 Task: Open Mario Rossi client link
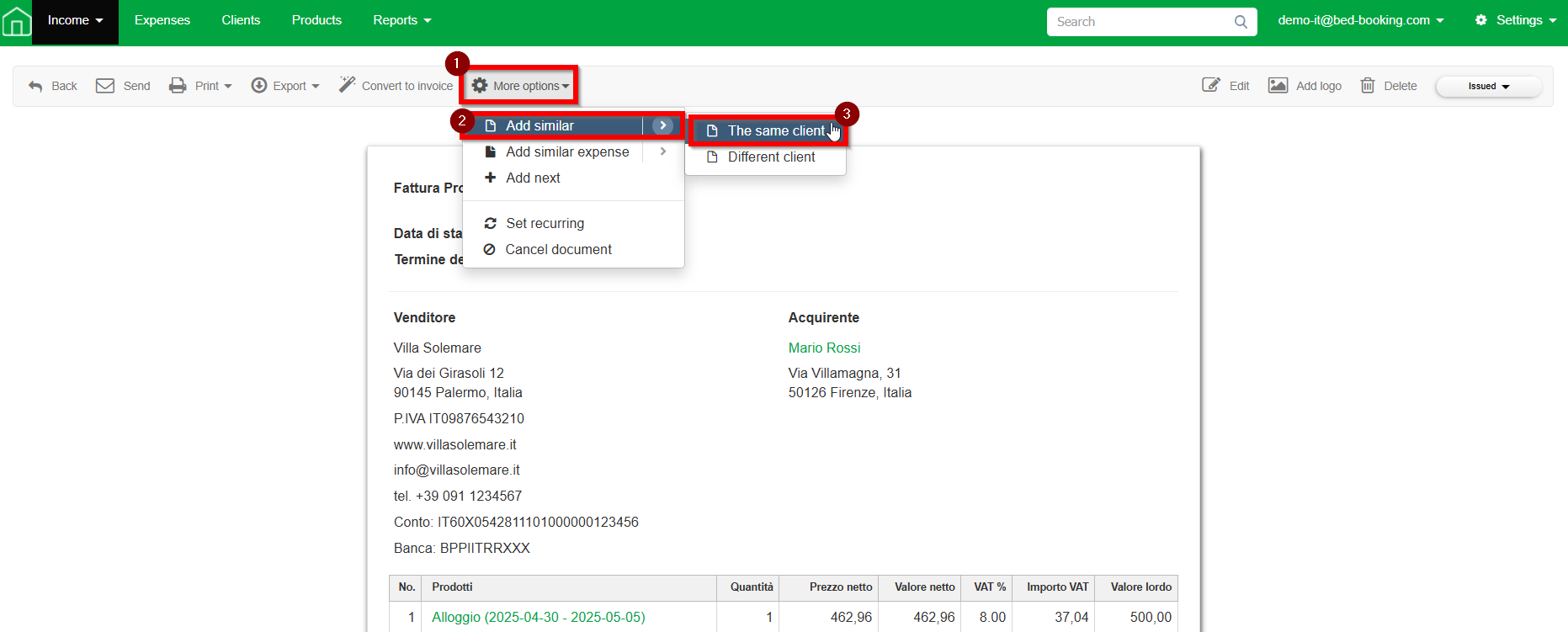pyautogui.click(x=824, y=348)
